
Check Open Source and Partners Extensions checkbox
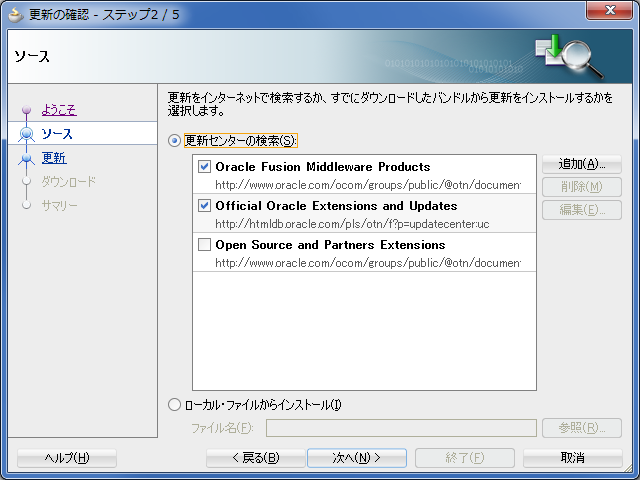coord(204,244)
